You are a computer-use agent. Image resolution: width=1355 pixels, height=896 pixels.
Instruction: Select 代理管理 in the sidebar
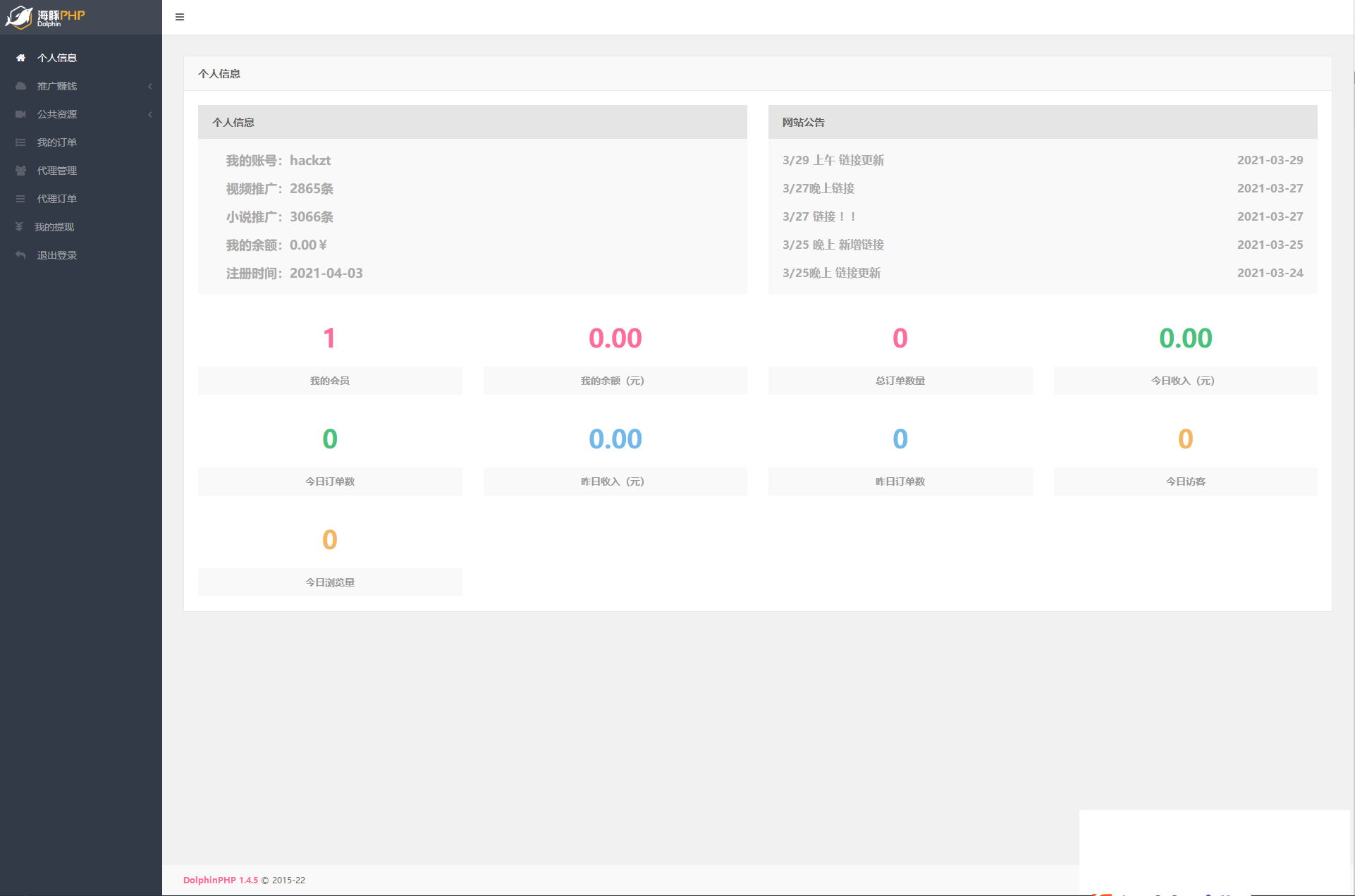point(57,171)
